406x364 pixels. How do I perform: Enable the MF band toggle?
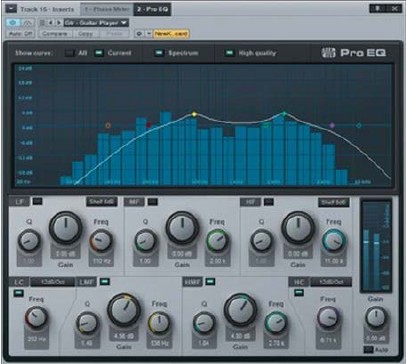pyautogui.click(x=153, y=202)
